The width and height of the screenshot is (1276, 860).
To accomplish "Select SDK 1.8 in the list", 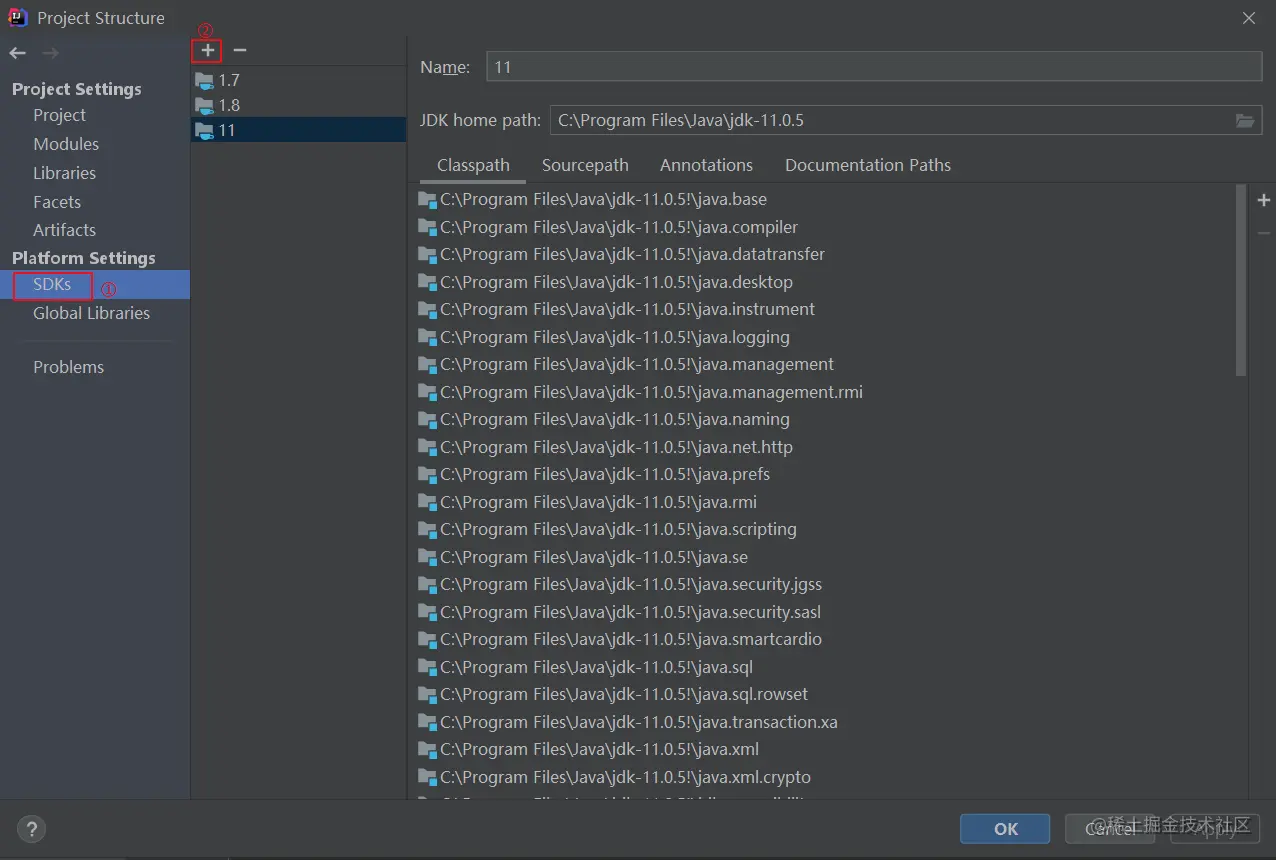I will coord(298,106).
